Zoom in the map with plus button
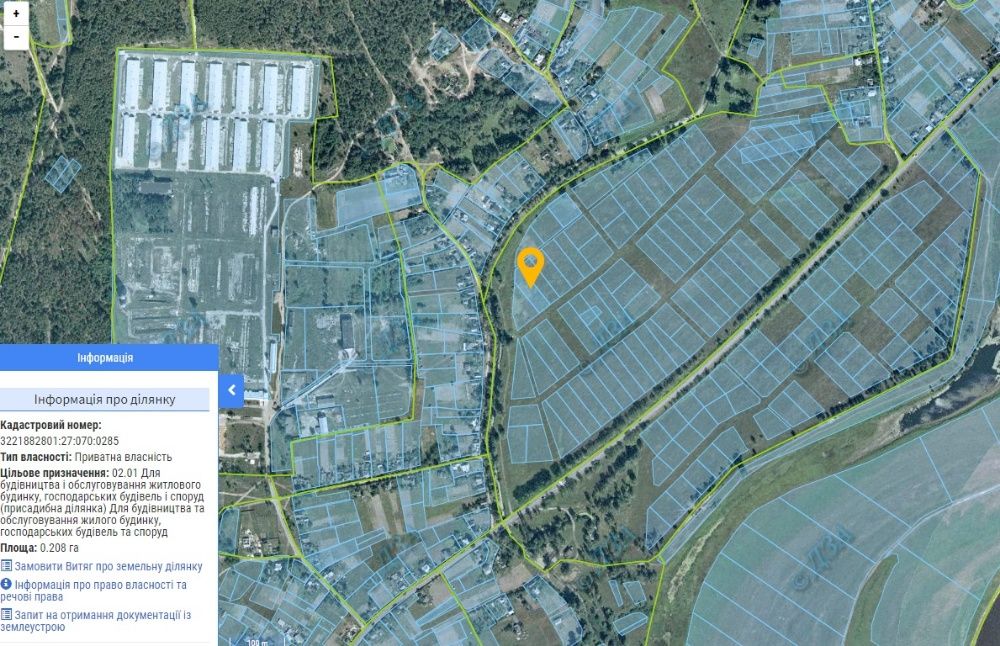This screenshot has height=646, width=1000. [x=16, y=13]
